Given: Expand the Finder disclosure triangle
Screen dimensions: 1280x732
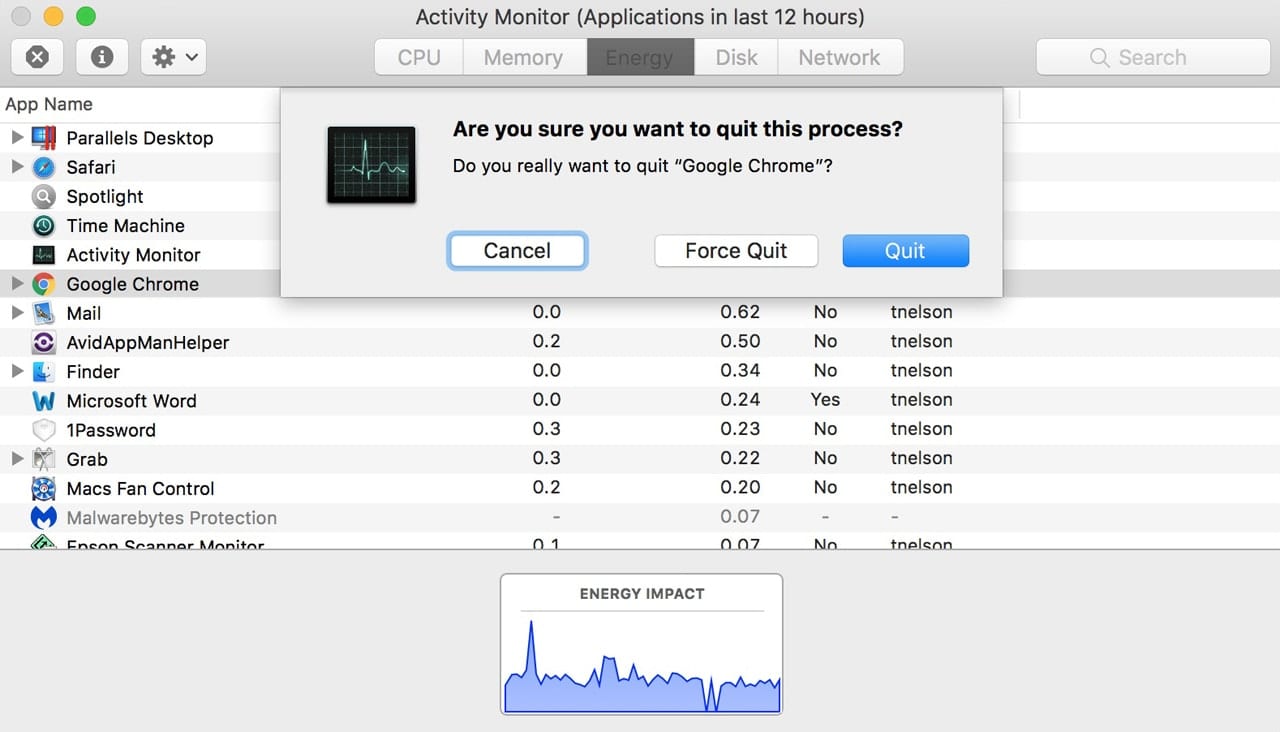Looking at the screenshot, I should click(x=17, y=372).
